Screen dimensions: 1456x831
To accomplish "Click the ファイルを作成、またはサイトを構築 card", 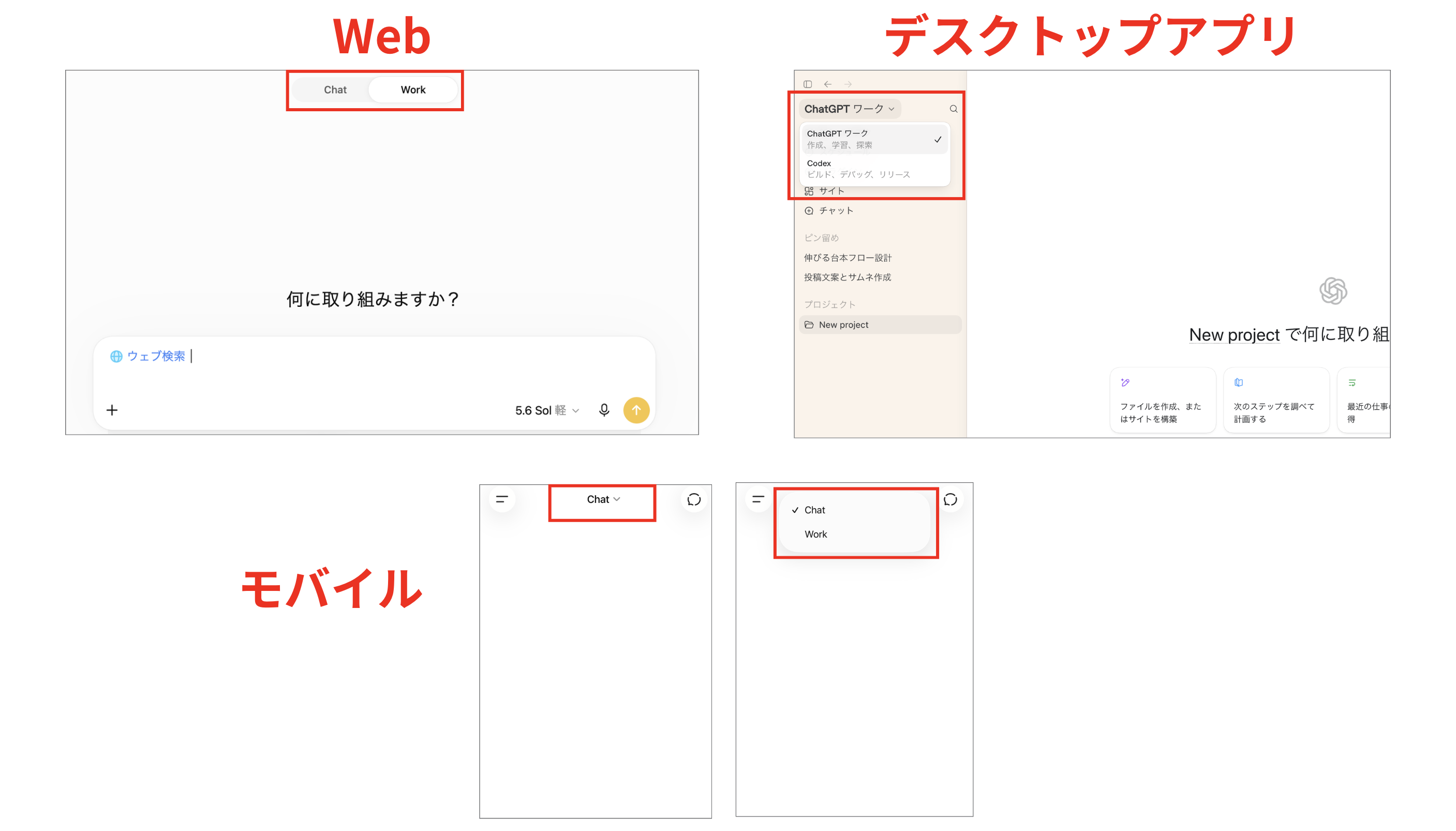I will pos(1162,400).
